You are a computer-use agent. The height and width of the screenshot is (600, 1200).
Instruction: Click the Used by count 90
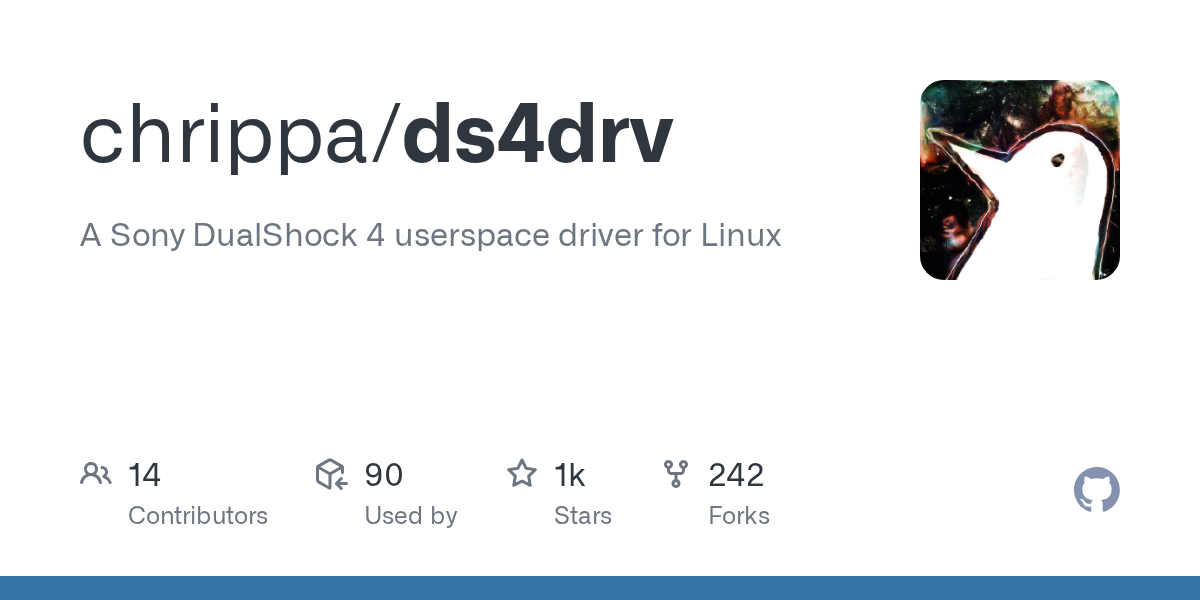click(x=383, y=475)
